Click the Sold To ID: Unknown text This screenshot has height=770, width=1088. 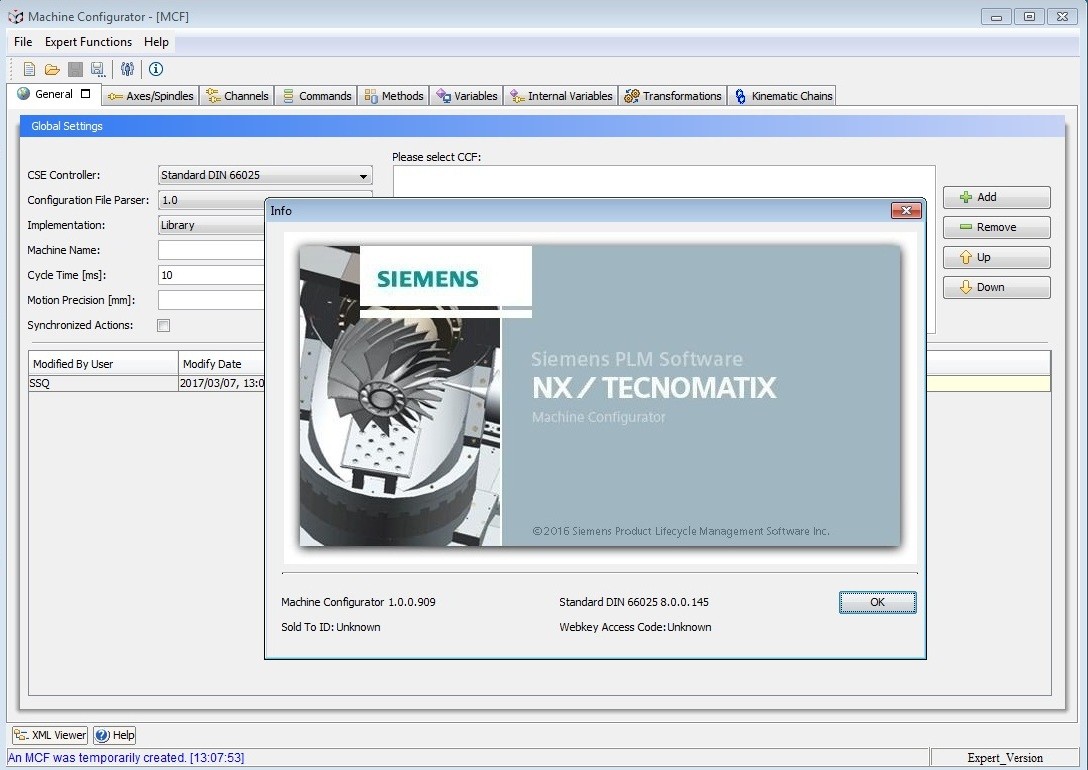pos(330,627)
